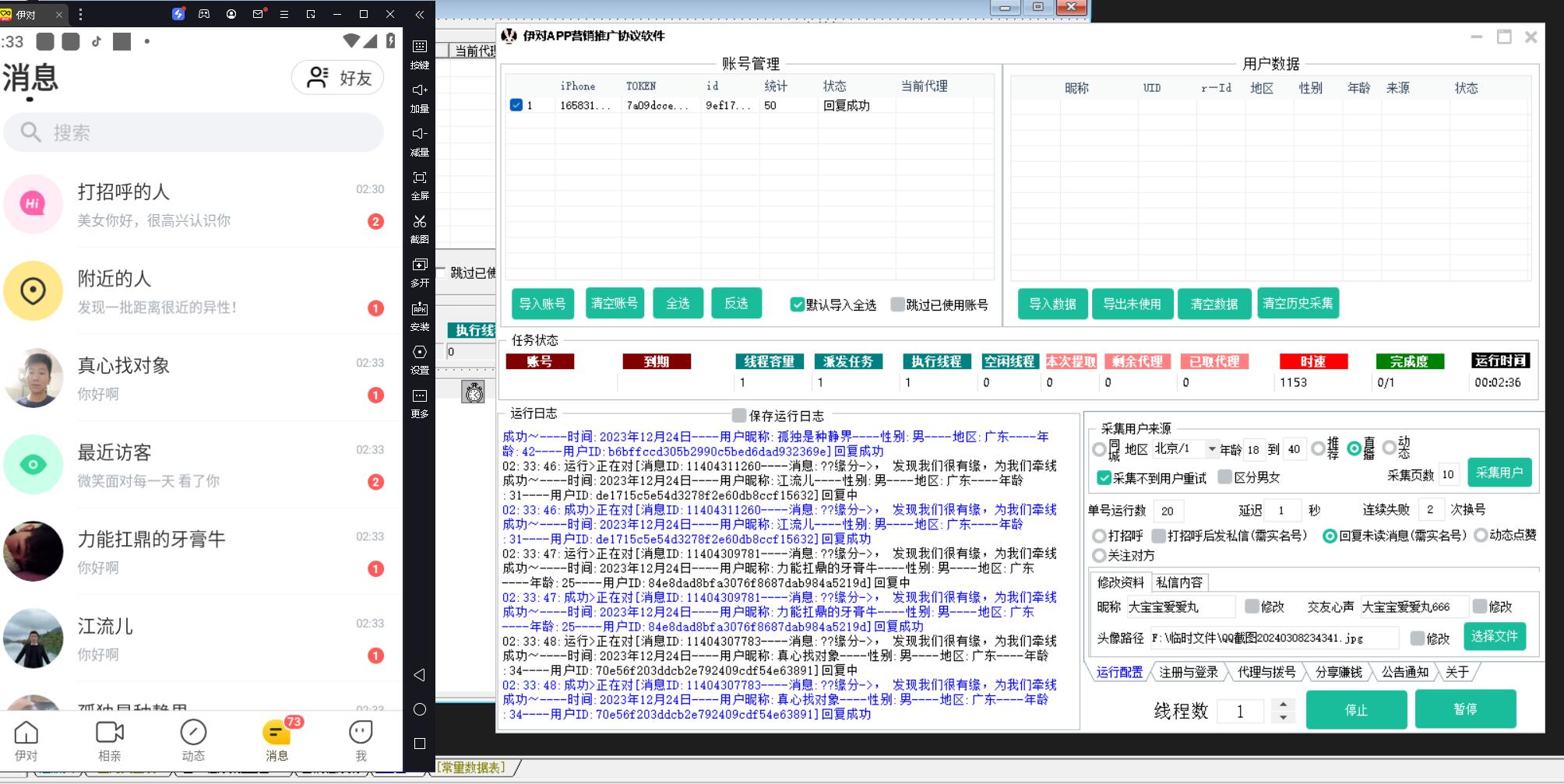The height and width of the screenshot is (784, 1564).
Task: Select the 打招呼 radio option
Action: pyautogui.click(x=1100, y=537)
